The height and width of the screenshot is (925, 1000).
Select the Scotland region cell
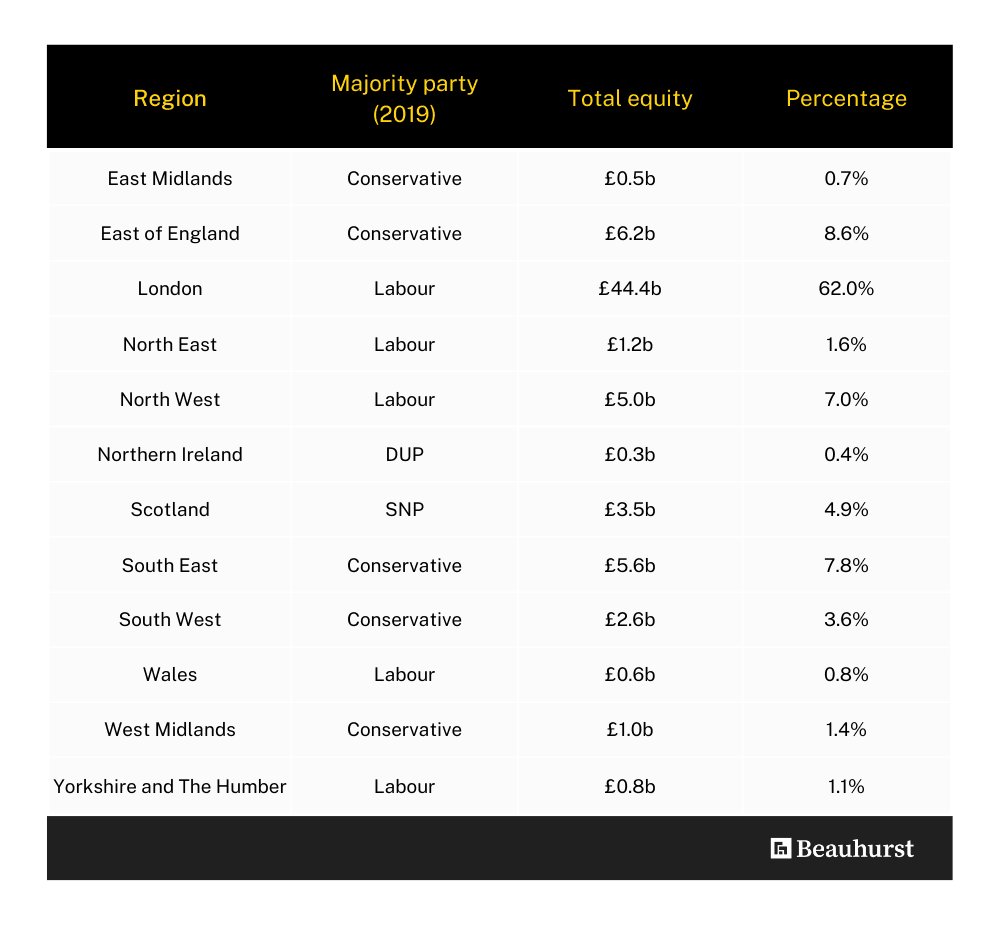click(170, 509)
